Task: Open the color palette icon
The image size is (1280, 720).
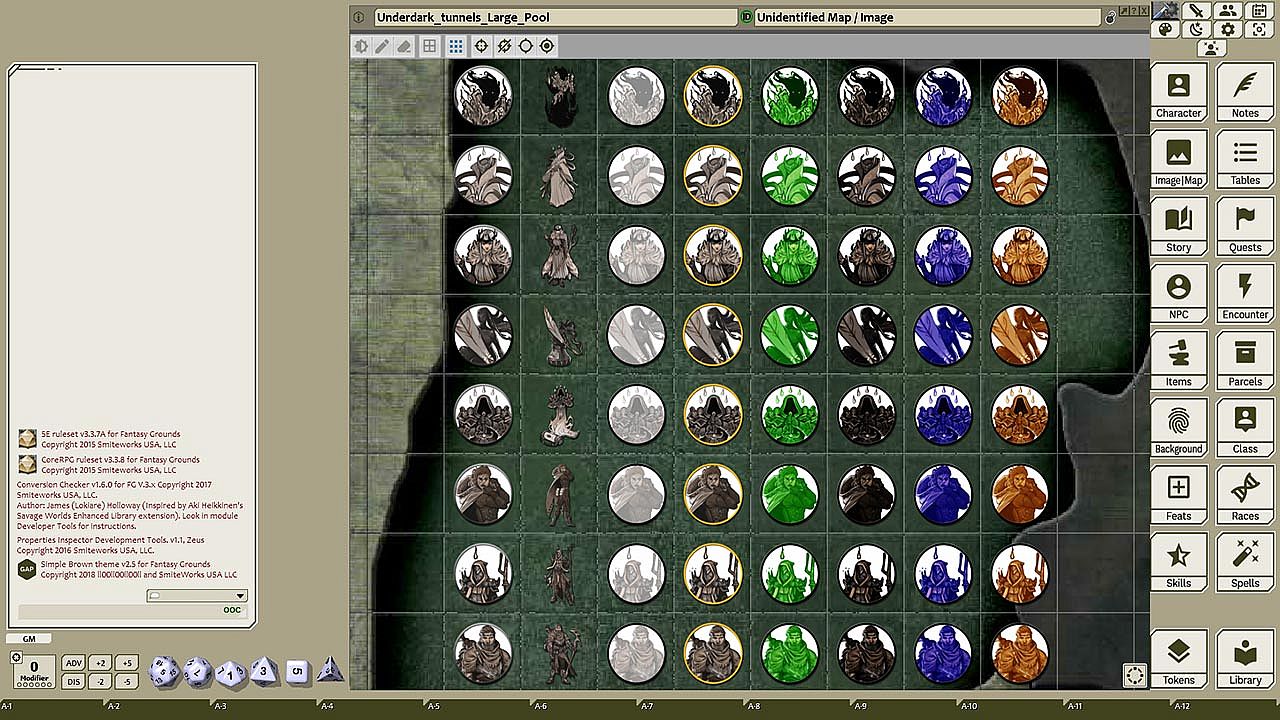Action: tap(1165, 30)
